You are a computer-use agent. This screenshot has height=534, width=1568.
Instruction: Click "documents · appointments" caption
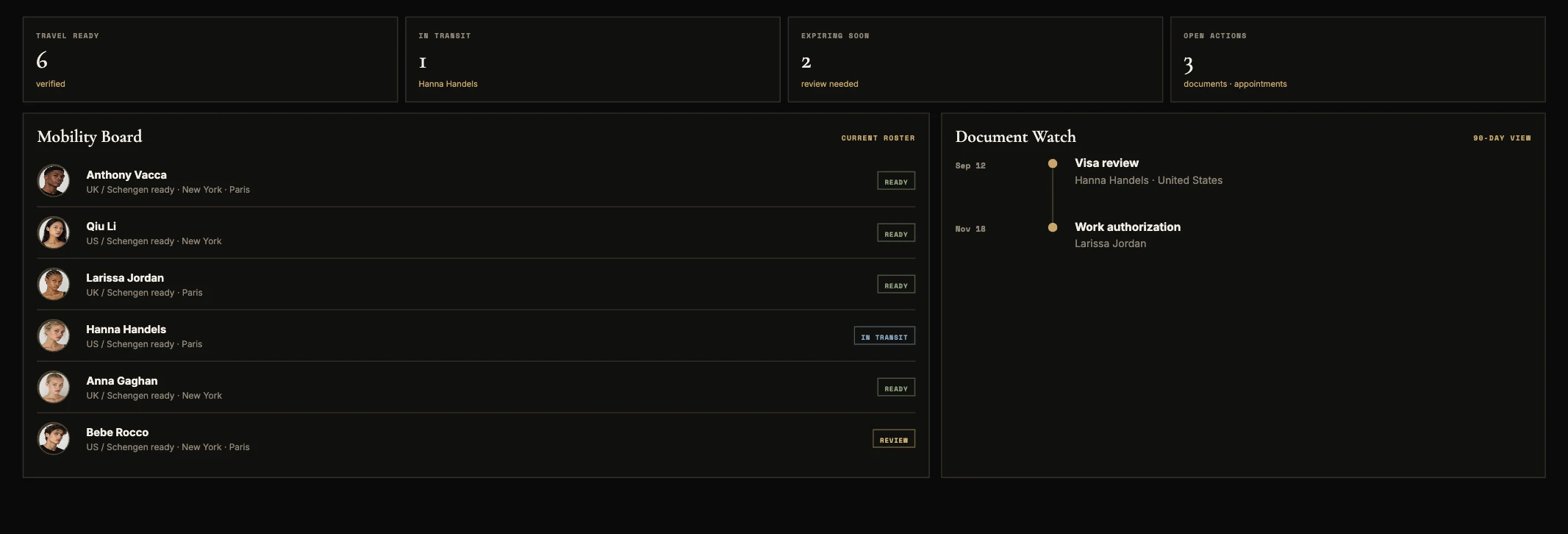coord(1235,84)
